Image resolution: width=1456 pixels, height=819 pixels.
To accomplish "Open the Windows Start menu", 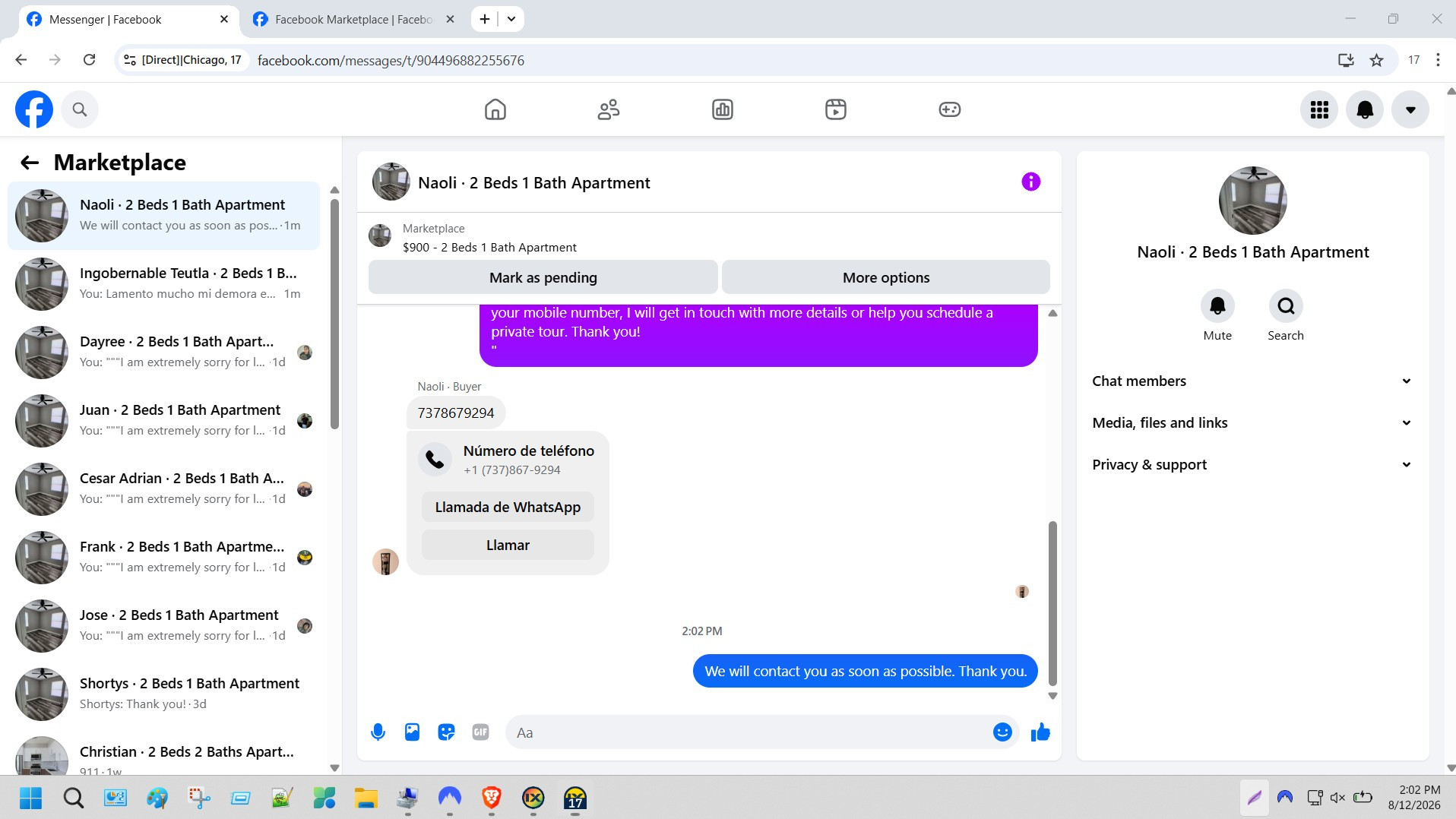I will coord(31,798).
